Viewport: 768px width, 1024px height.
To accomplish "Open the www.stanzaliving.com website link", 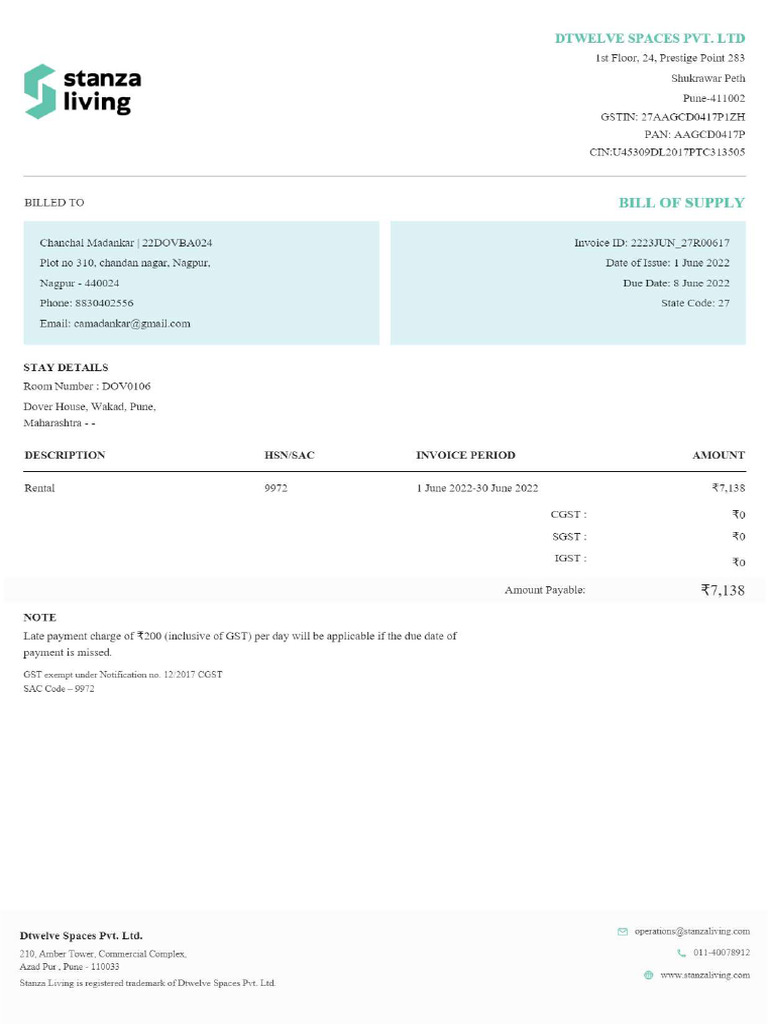I will pos(705,975).
